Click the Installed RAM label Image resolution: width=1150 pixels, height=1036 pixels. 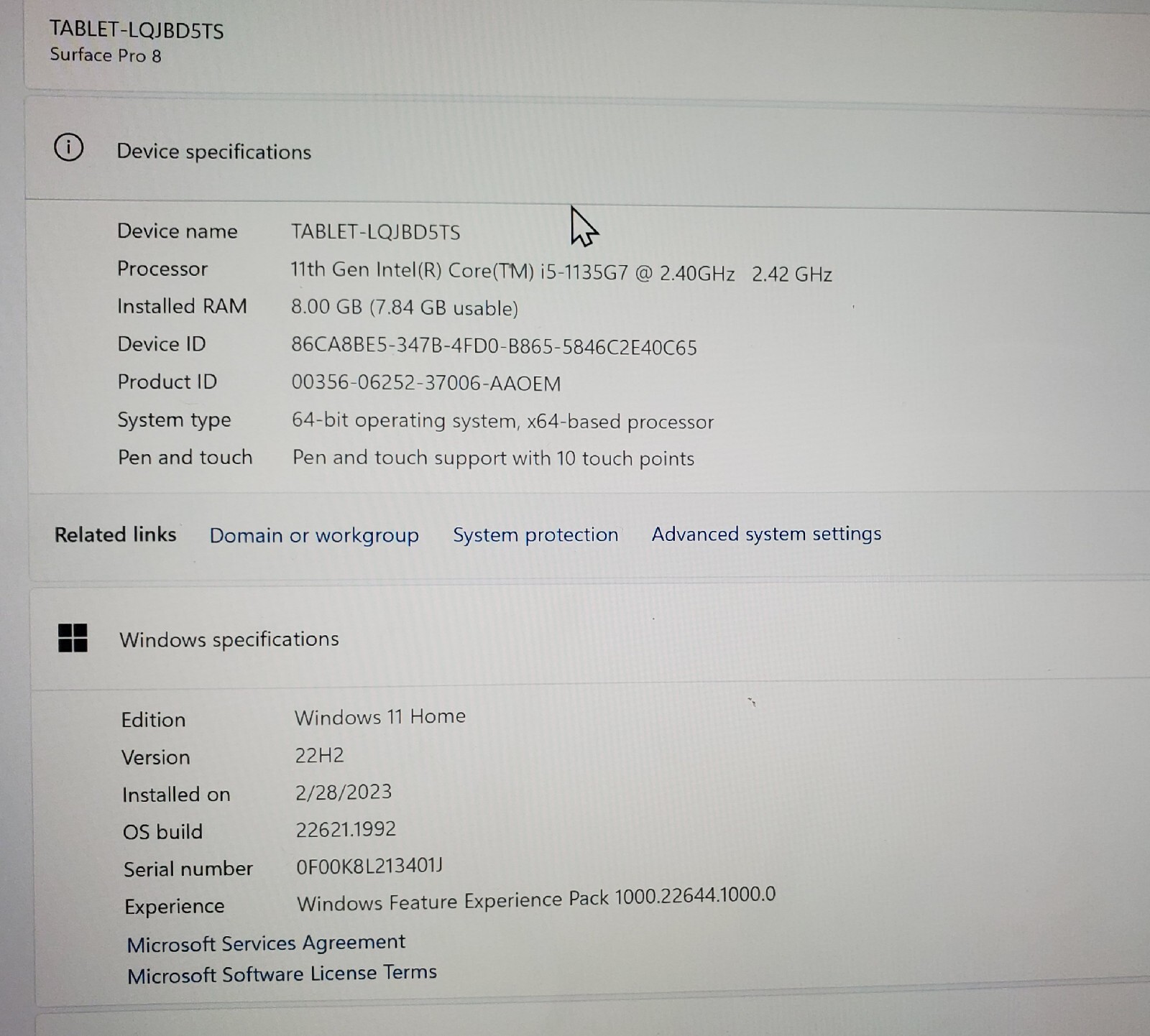182,306
